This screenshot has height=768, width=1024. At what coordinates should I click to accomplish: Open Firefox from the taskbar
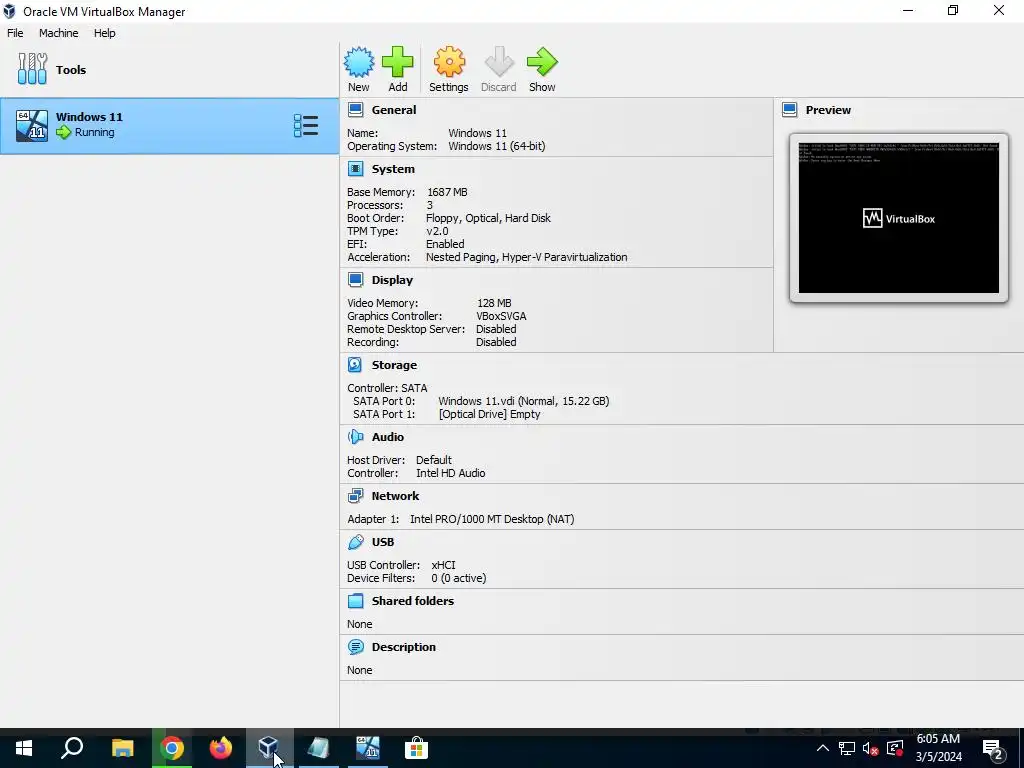click(x=221, y=748)
